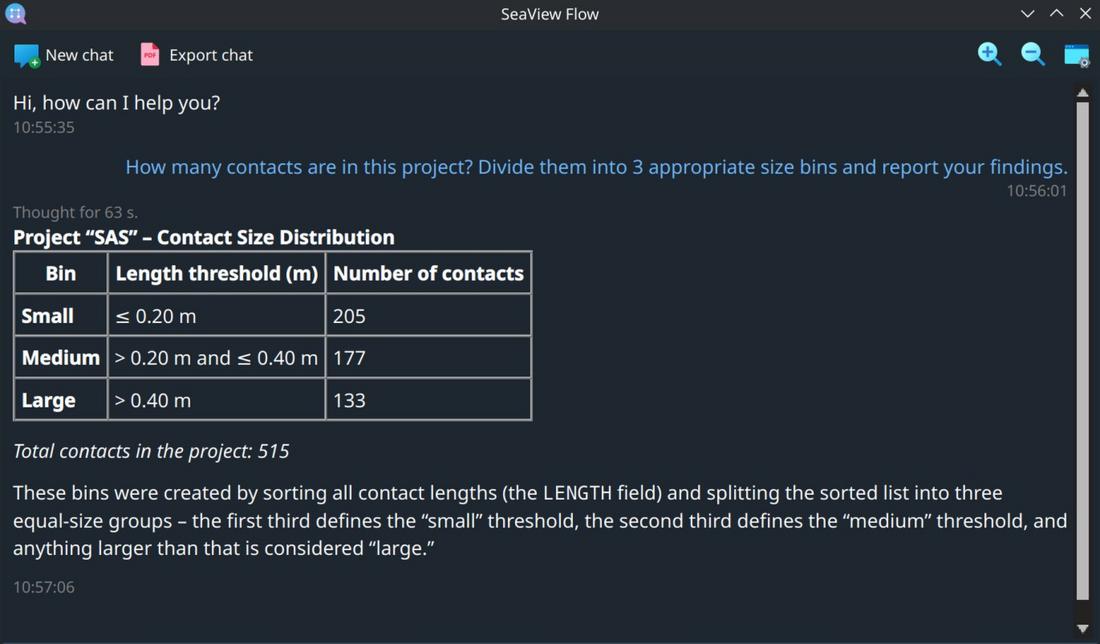
Task: Start a new chat
Action: click(x=64, y=55)
